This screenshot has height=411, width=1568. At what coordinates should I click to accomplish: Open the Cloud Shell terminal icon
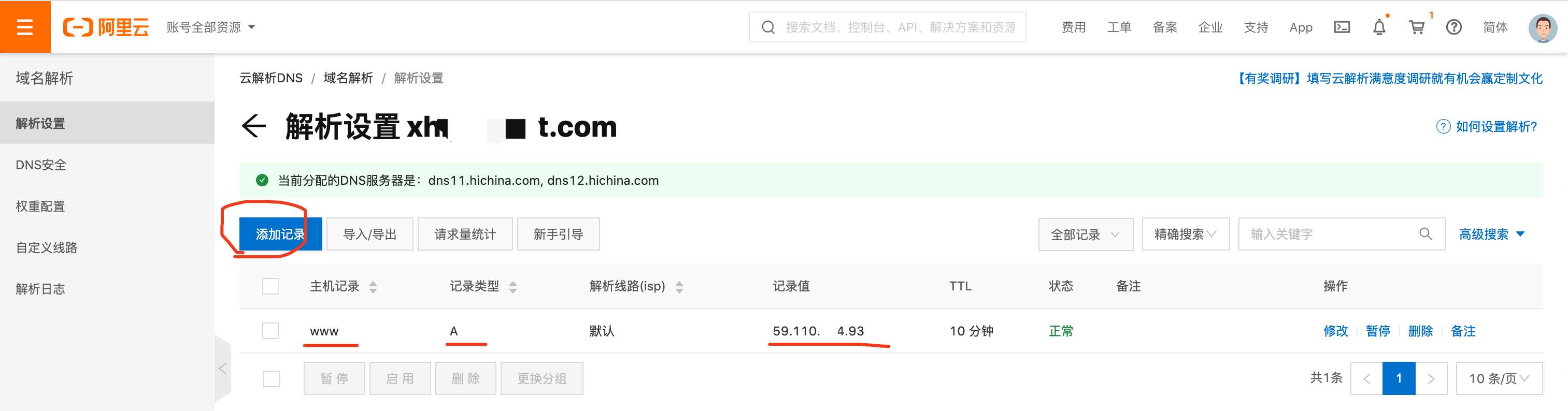(x=1342, y=27)
